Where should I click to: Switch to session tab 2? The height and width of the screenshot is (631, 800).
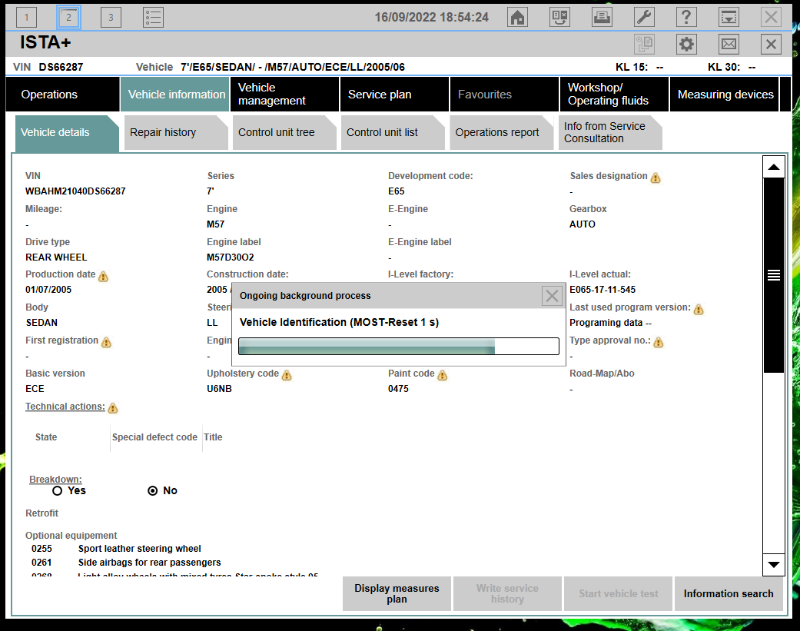pyautogui.click(x=68, y=18)
